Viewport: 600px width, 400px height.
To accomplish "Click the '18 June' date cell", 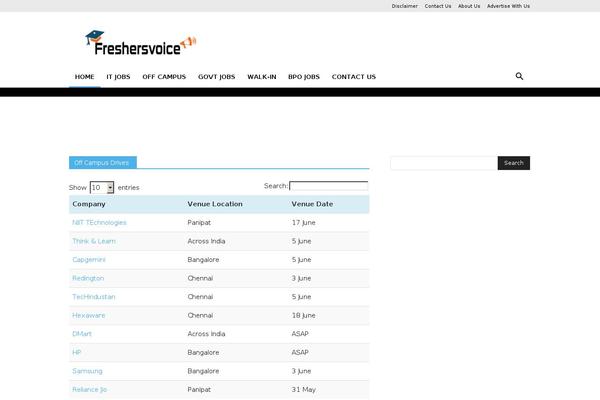I will [x=304, y=315].
